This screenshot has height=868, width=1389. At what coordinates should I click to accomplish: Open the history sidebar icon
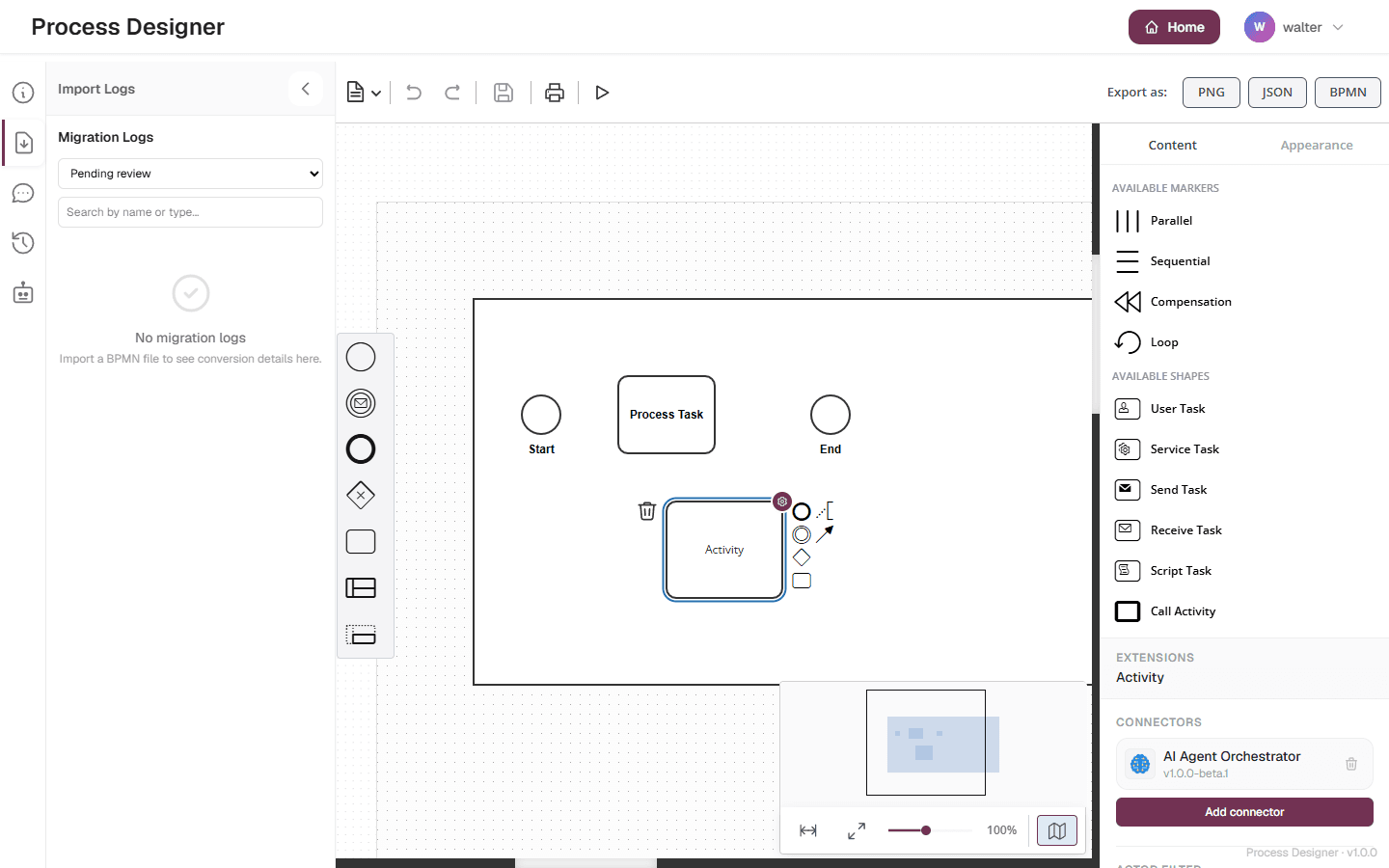pos(23,243)
